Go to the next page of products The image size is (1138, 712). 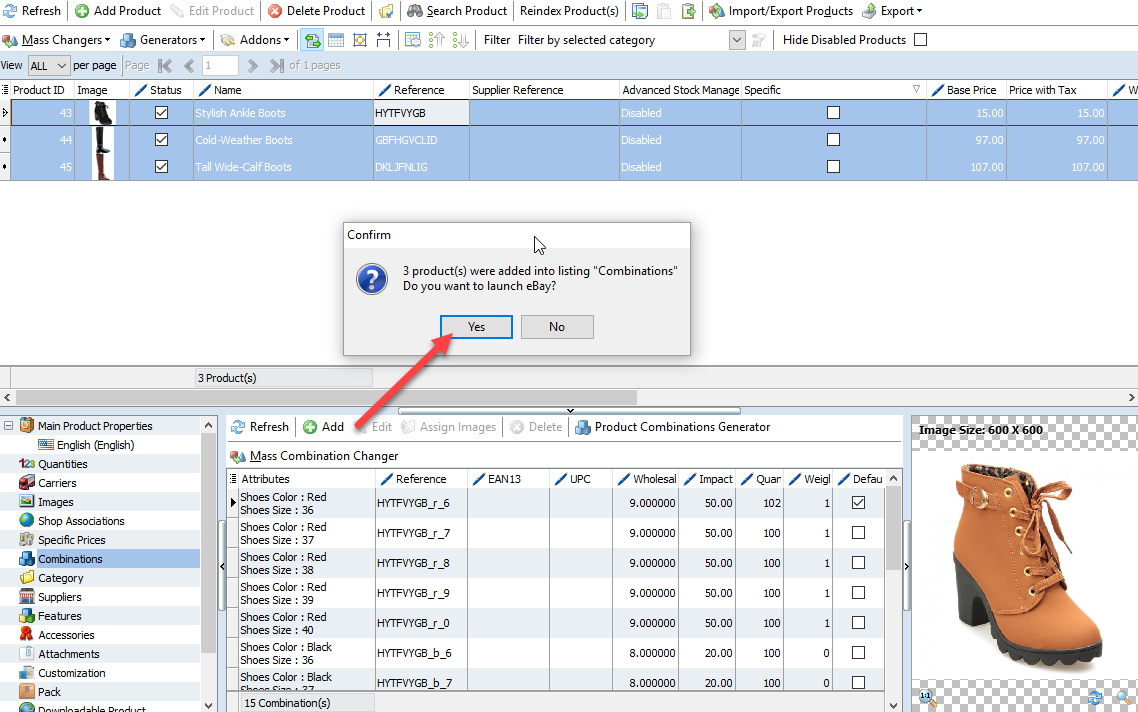[253, 65]
